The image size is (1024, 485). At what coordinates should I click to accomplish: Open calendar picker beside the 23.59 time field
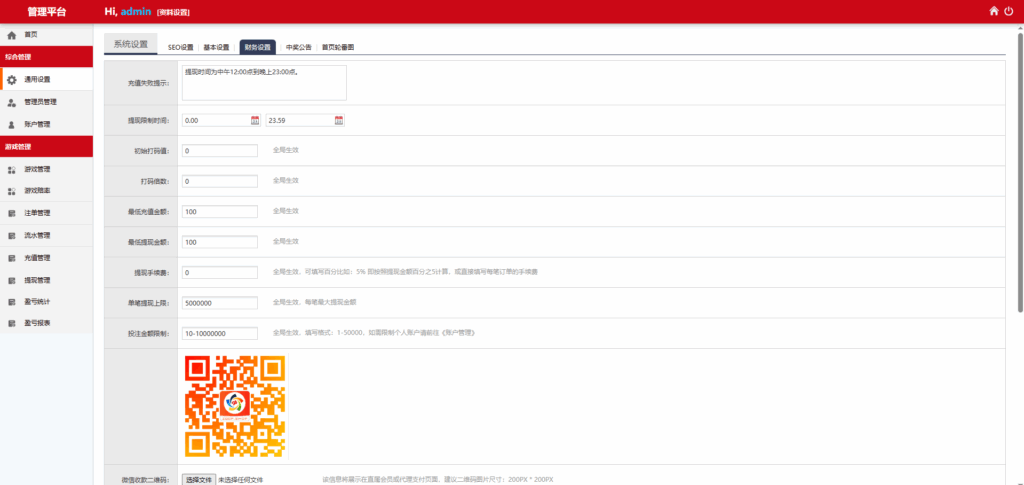tap(339, 120)
